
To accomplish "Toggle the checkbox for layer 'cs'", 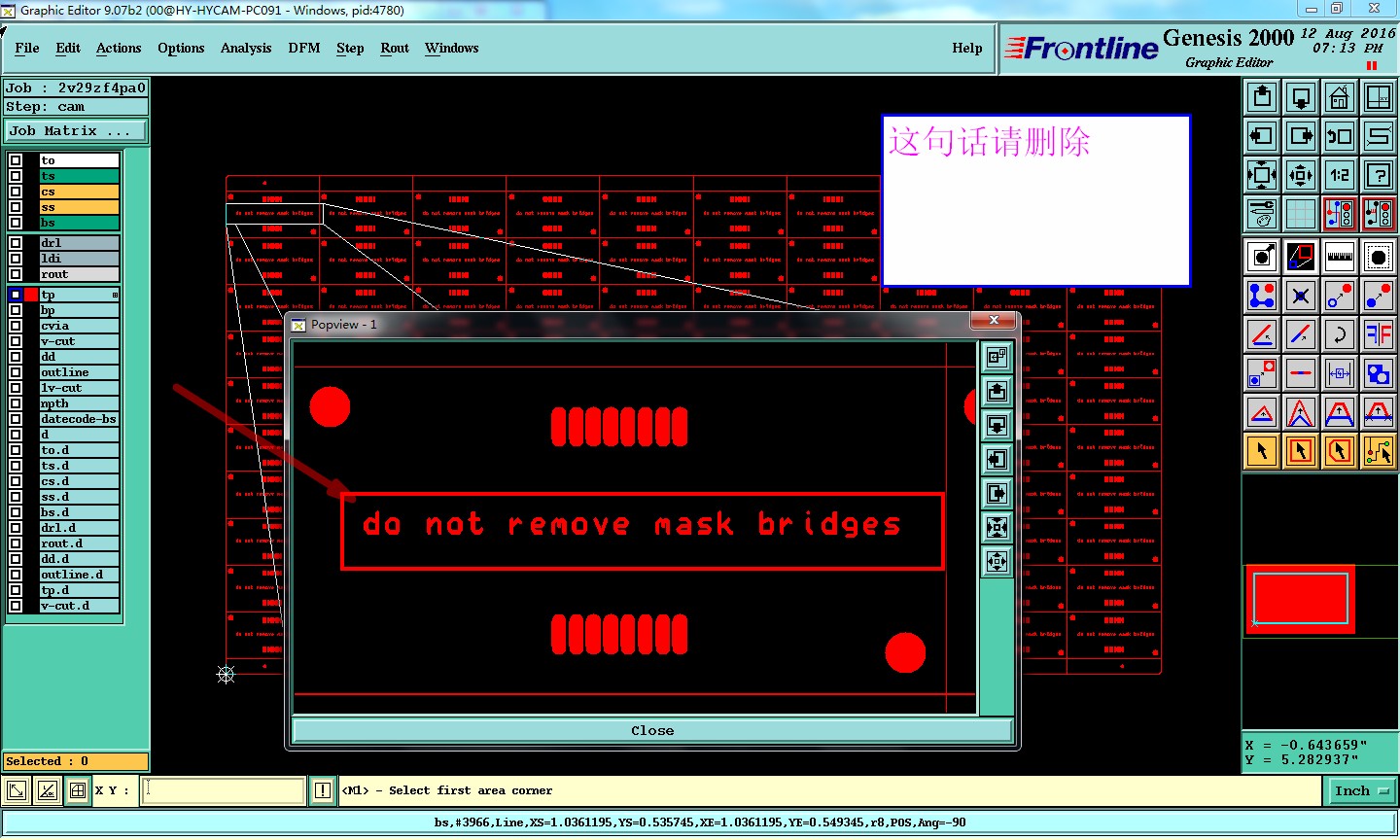I will click(16, 192).
